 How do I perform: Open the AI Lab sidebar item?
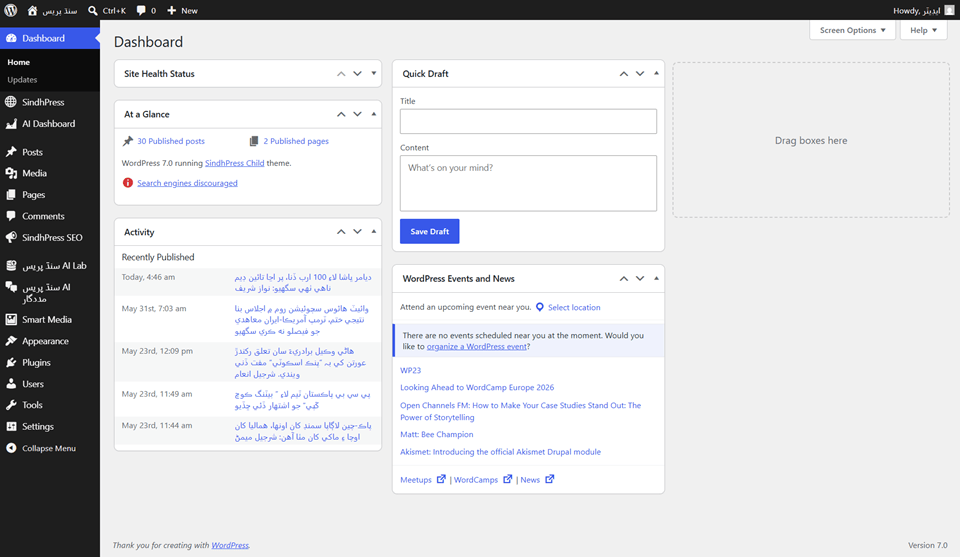coord(50,266)
